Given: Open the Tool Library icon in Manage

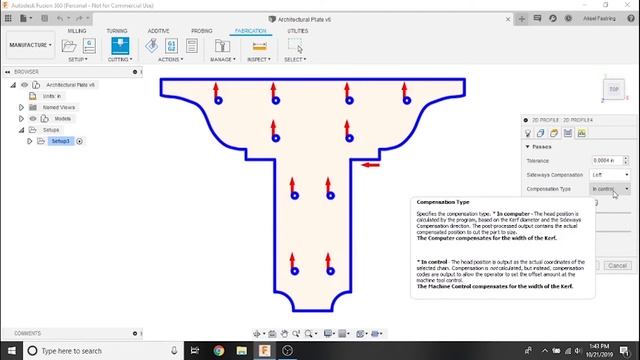Looking at the screenshot, I should [x=222, y=46].
